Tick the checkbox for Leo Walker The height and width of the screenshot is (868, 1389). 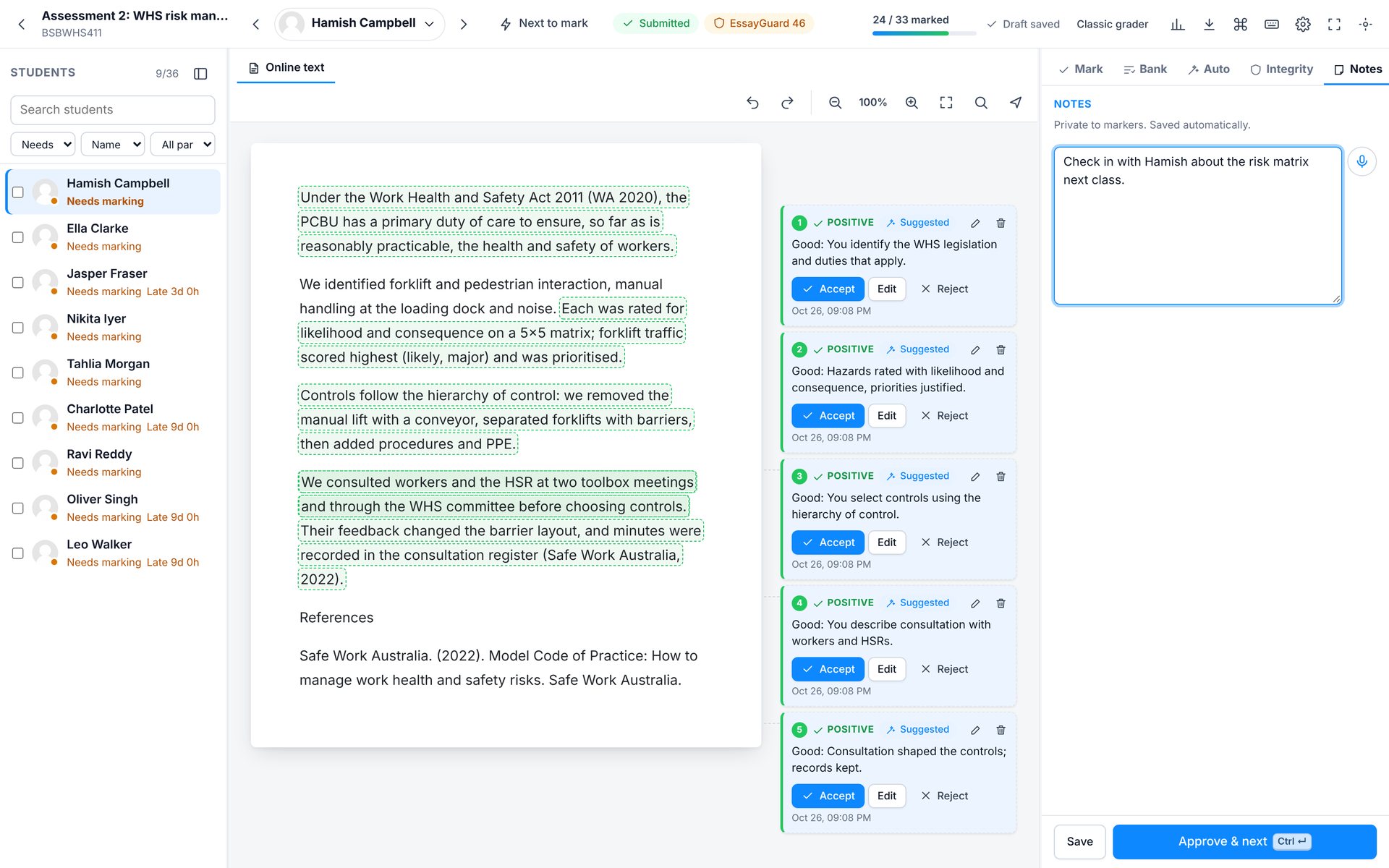(x=18, y=553)
